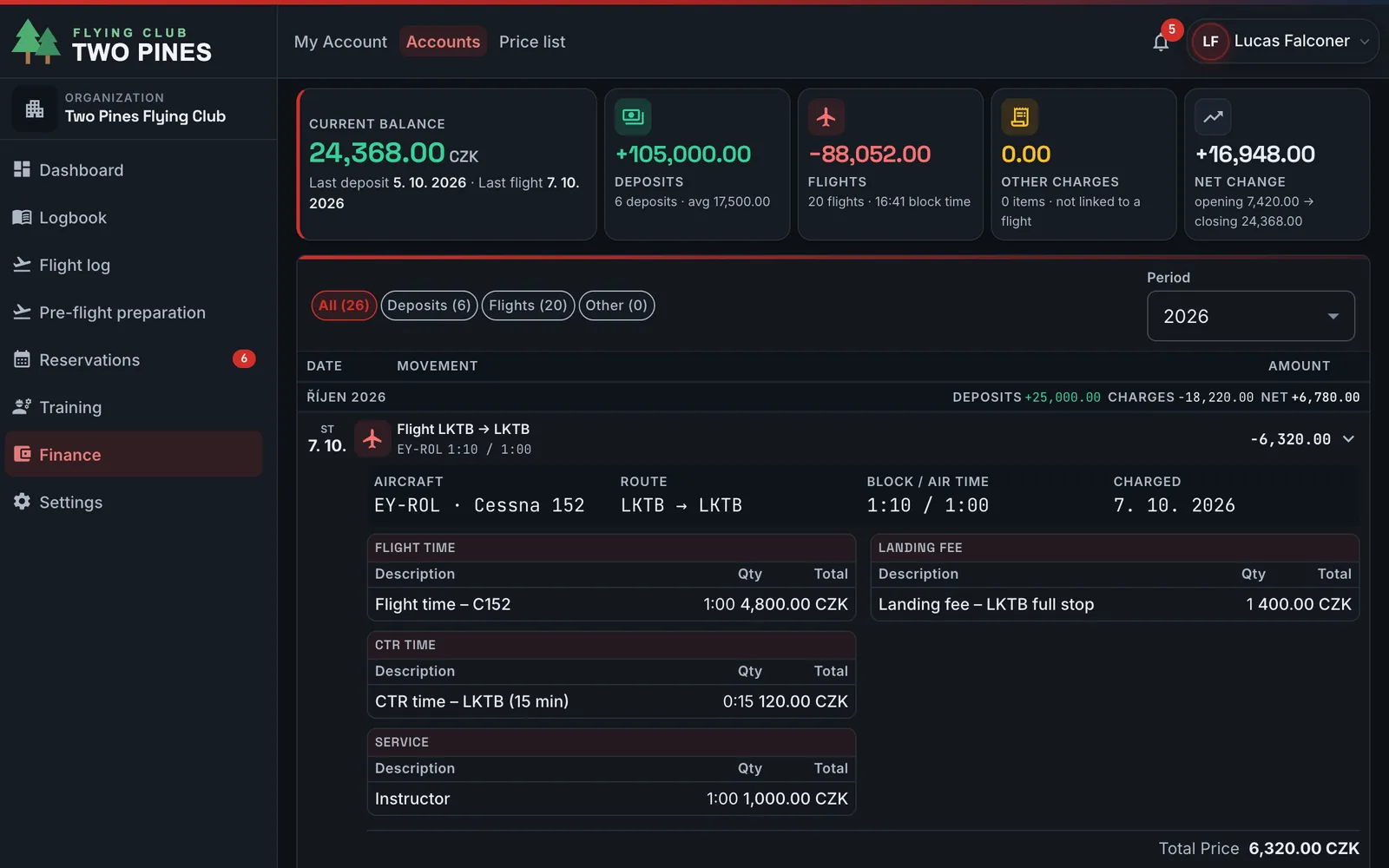Screen dimensions: 1389x868
Task: Click the Total Price 6,320.00 CZK
Action: 1259,848
